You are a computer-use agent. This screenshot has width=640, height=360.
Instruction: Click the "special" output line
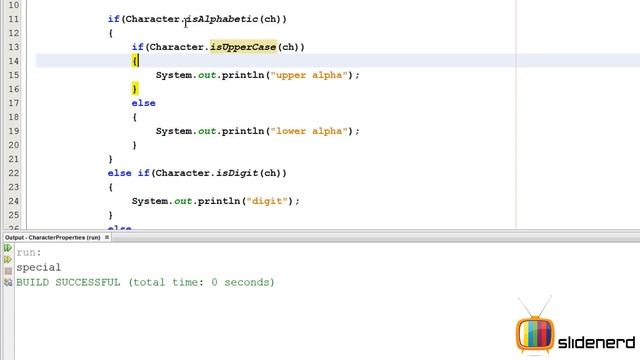click(x=38, y=267)
